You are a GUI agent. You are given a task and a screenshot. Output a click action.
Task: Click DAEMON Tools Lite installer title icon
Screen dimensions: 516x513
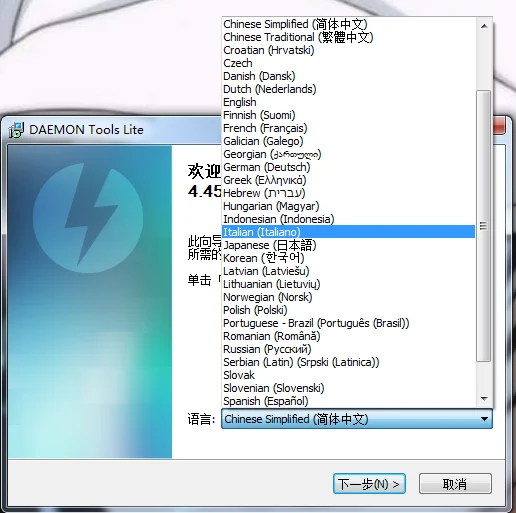pyautogui.click(x=16, y=130)
